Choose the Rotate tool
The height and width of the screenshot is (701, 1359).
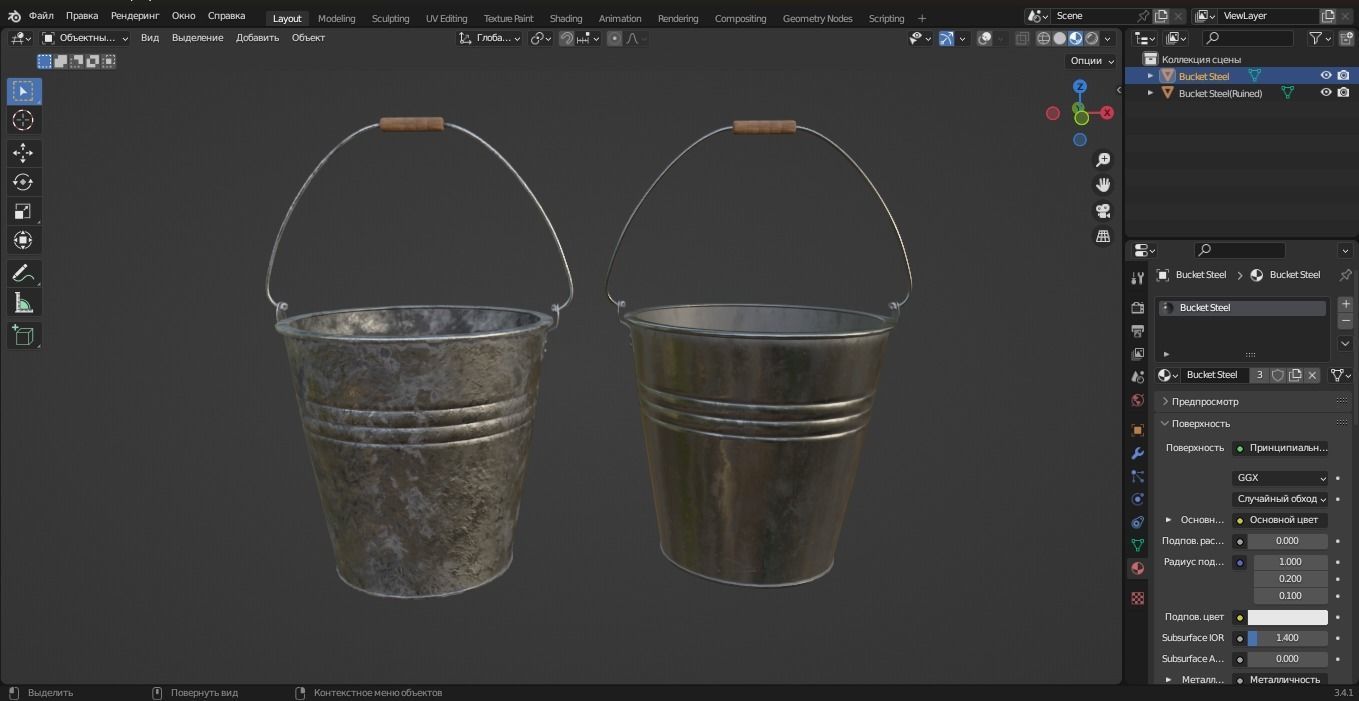coord(23,182)
